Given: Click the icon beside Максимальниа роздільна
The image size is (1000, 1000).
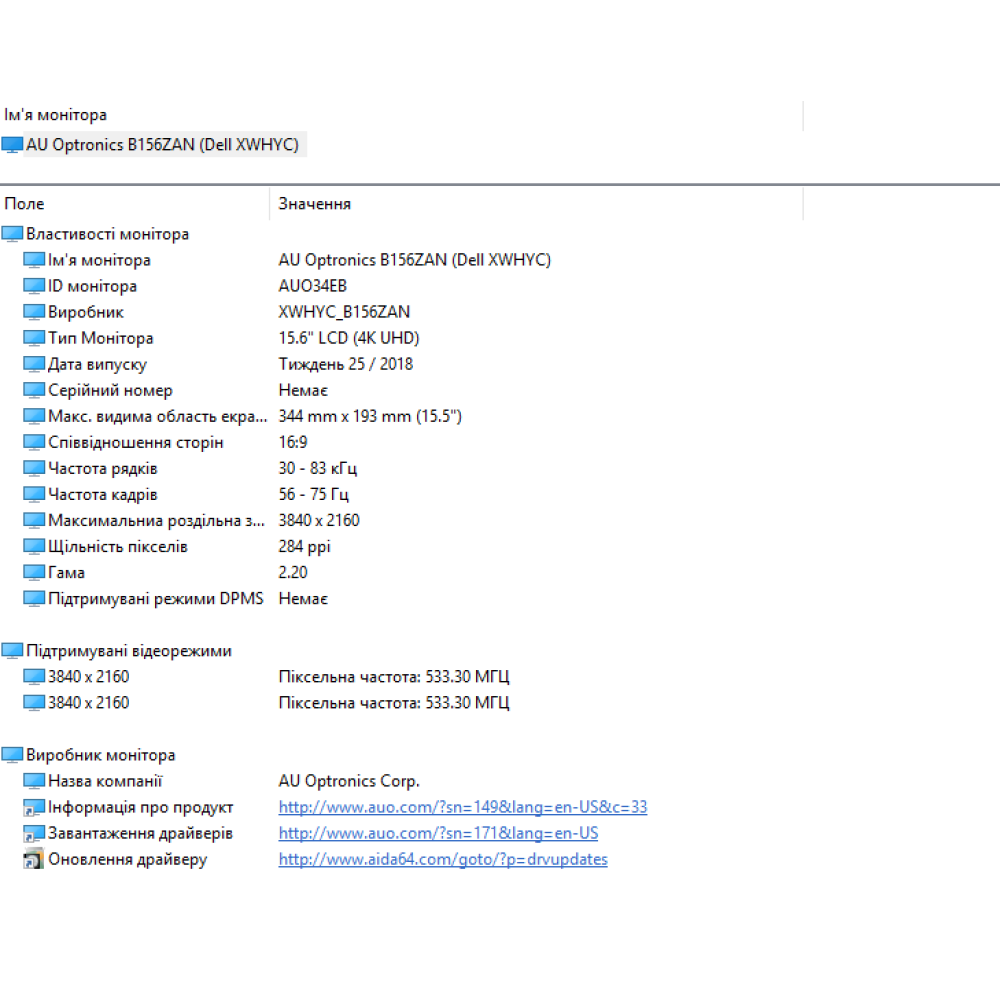Looking at the screenshot, I should point(34,520).
